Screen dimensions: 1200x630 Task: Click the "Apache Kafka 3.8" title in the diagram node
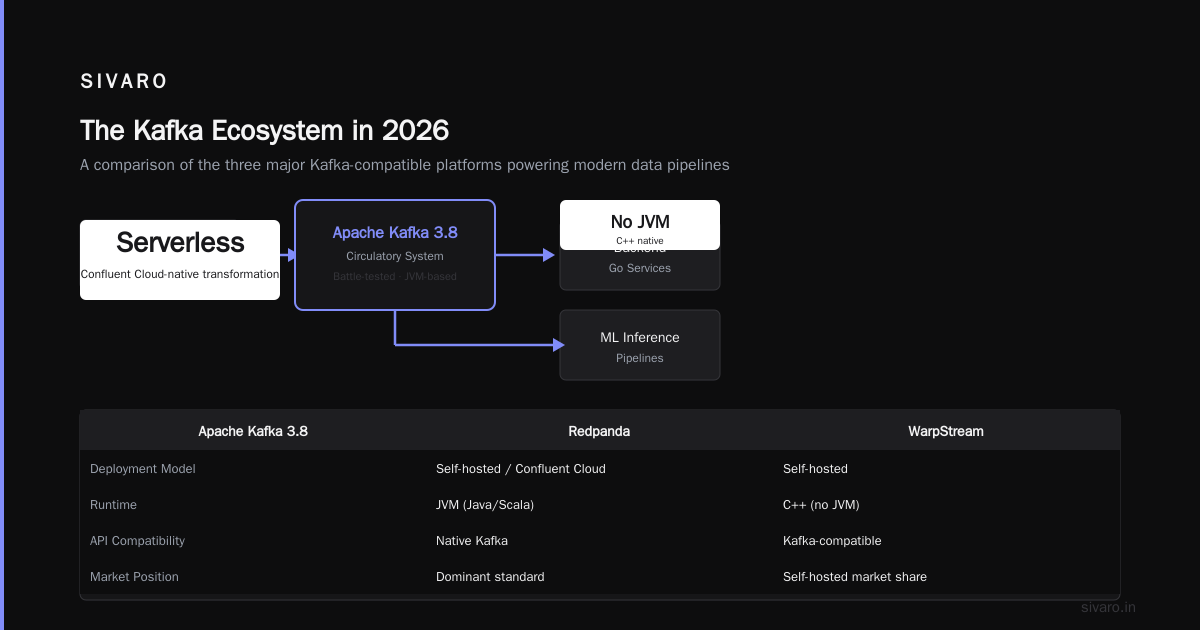pyautogui.click(x=395, y=232)
